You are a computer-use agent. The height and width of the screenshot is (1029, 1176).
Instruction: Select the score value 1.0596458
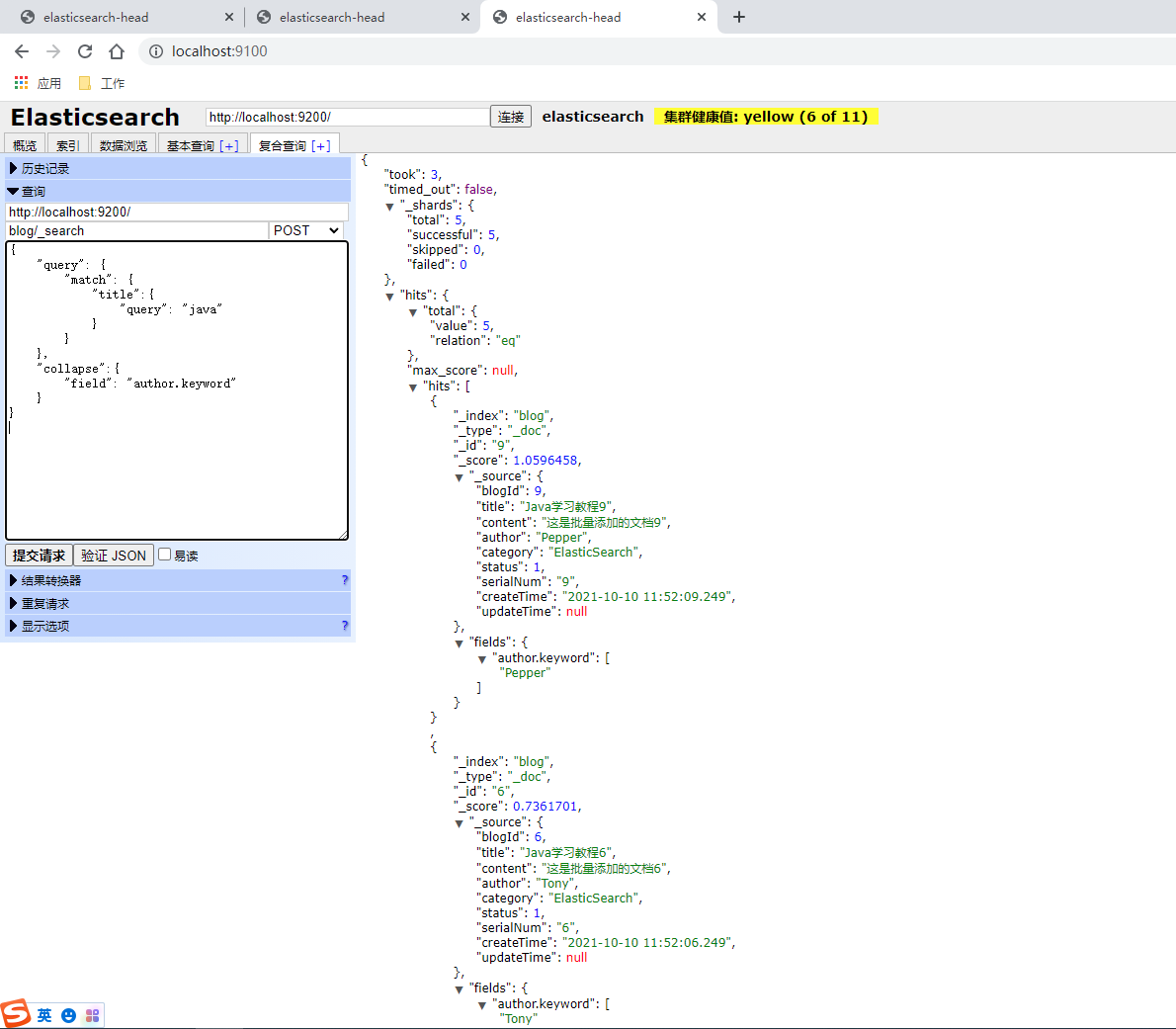click(x=546, y=461)
